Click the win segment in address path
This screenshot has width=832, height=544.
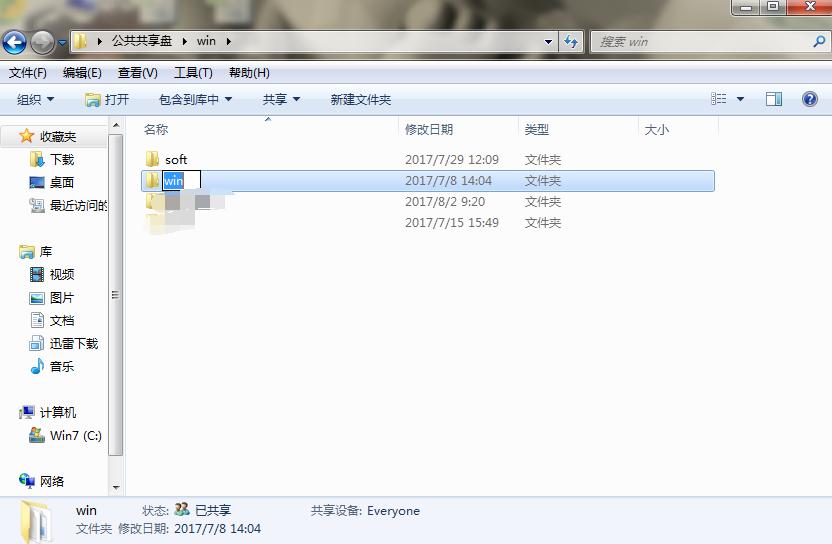206,41
